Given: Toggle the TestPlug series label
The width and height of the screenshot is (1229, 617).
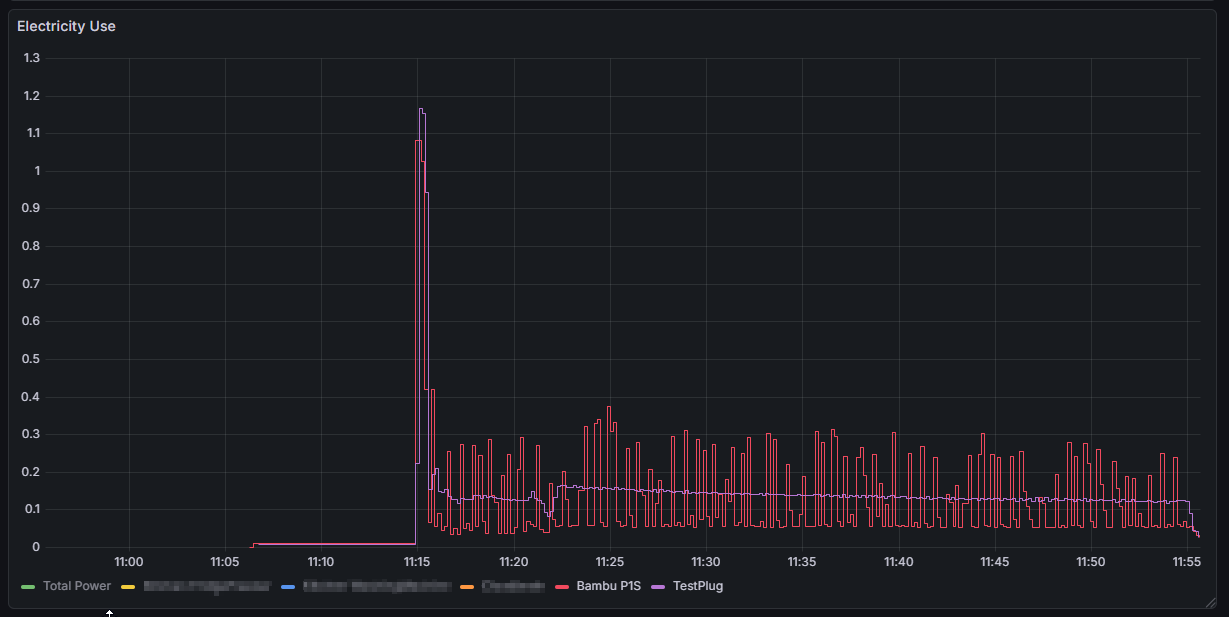Looking at the screenshot, I should pos(697,586).
